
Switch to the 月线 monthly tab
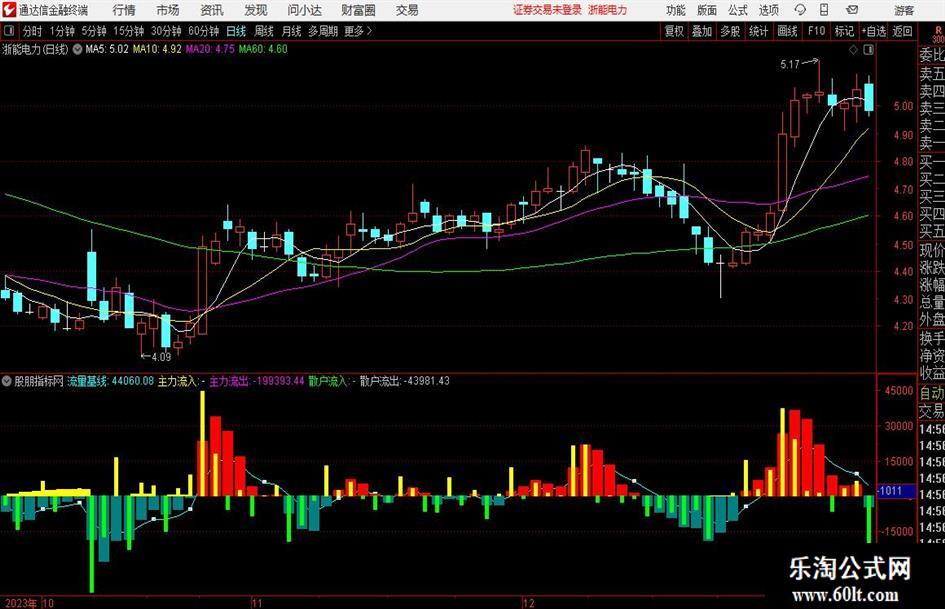292,31
